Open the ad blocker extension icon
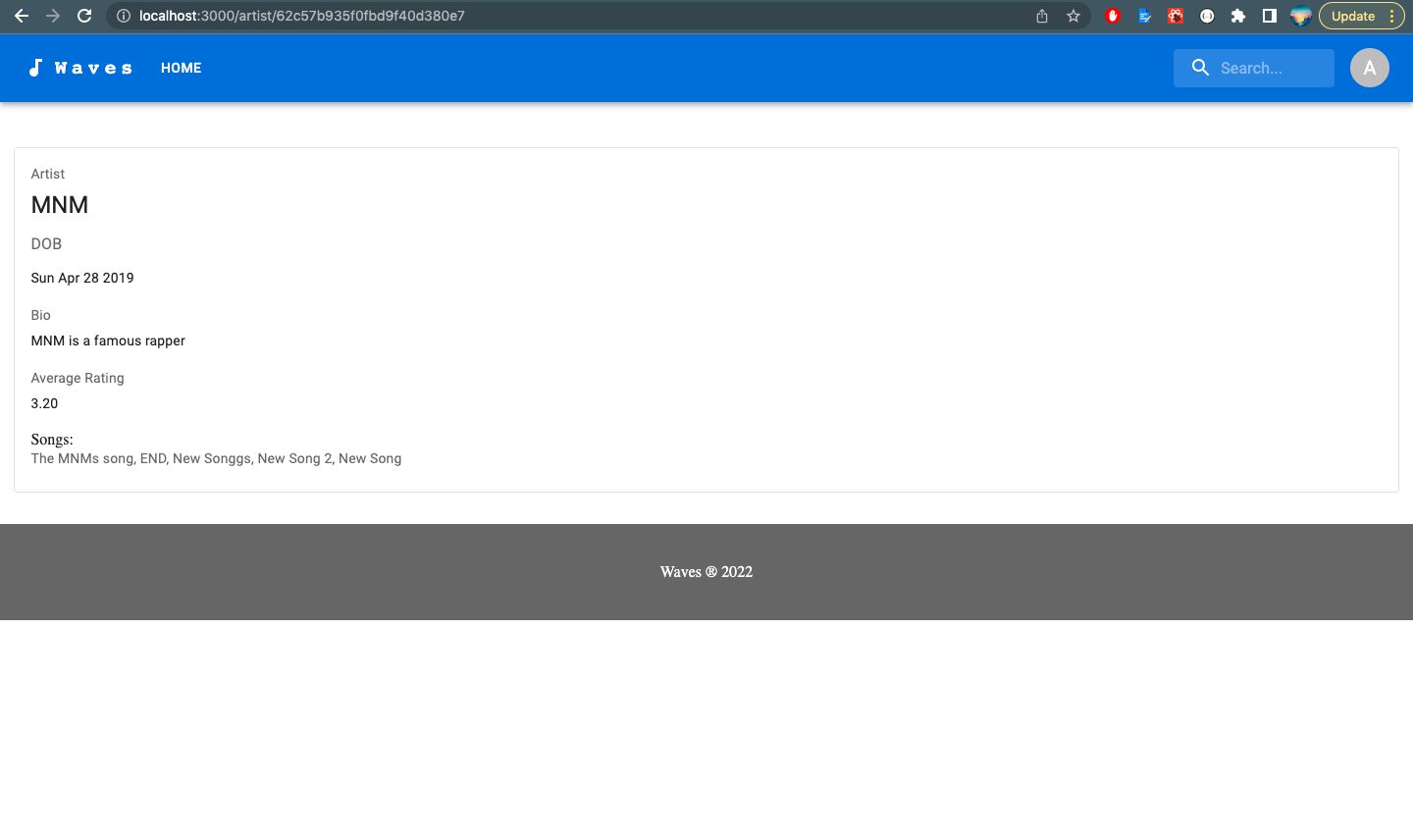Image resolution: width=1413 pixels, height=840 pixels. [x=1113, y=16]
